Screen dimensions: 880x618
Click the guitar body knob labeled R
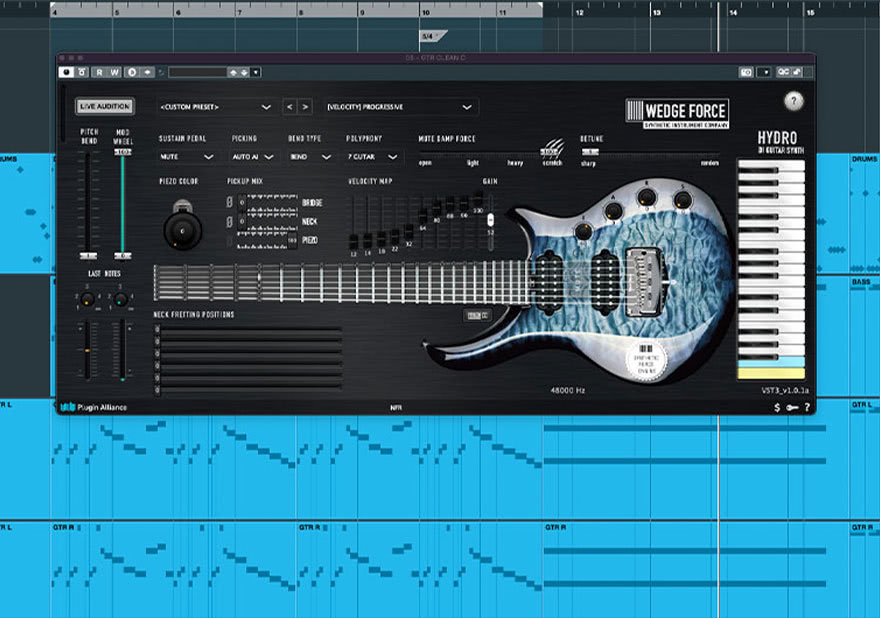tap(647, 197)
